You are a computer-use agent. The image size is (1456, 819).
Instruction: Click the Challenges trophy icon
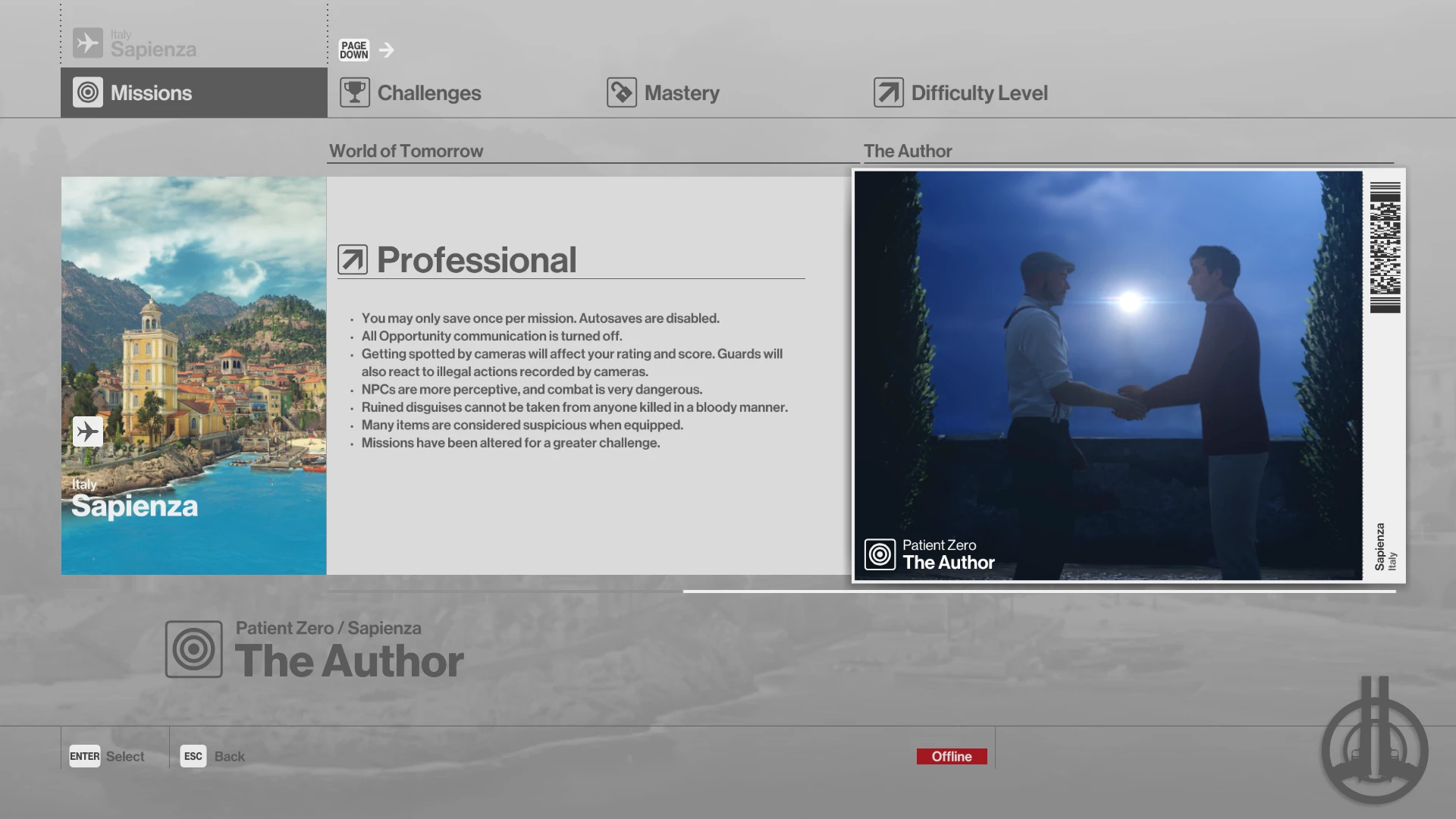[355, 93]
